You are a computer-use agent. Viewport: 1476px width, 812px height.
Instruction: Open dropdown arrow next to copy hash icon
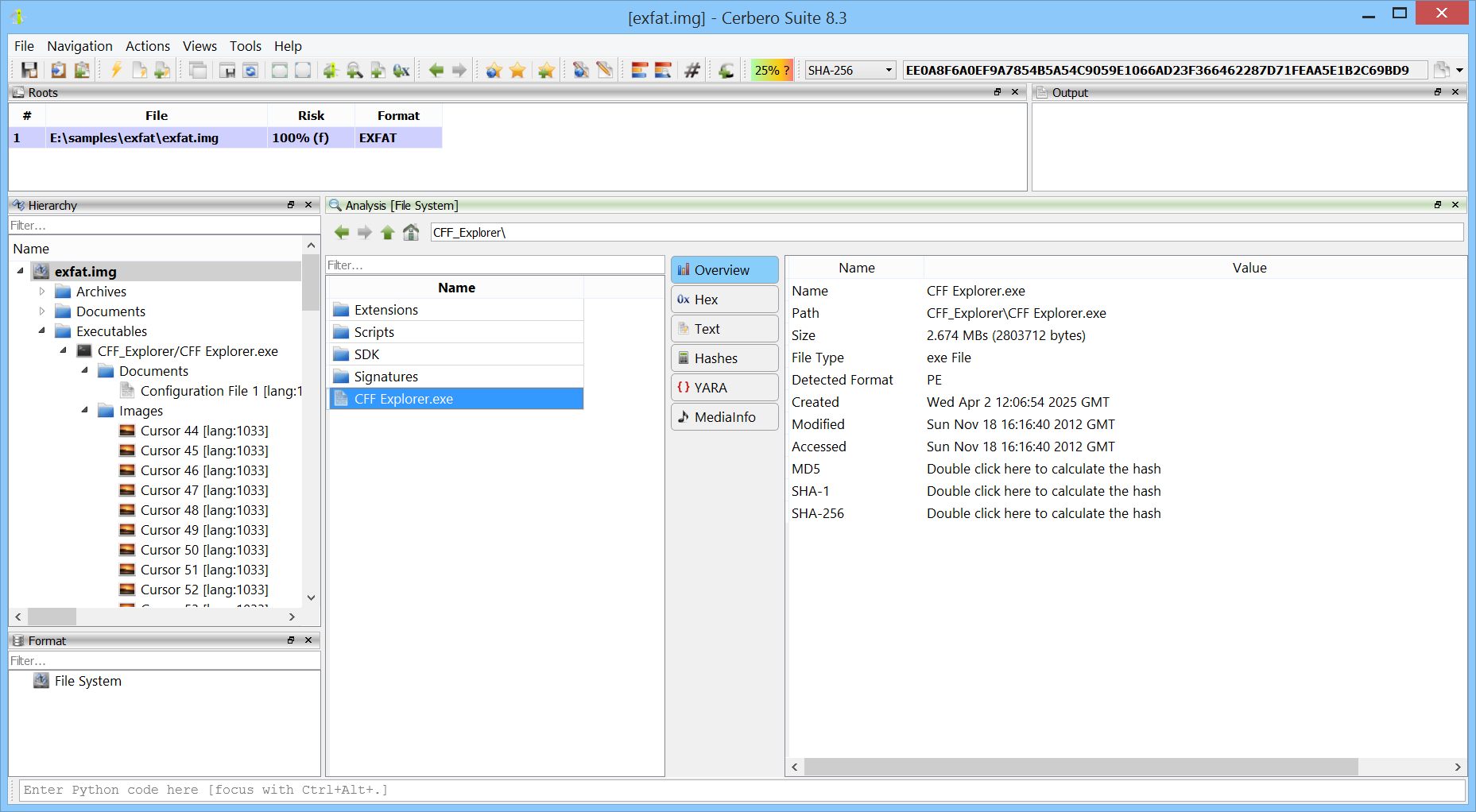(x=1459, y=70)
